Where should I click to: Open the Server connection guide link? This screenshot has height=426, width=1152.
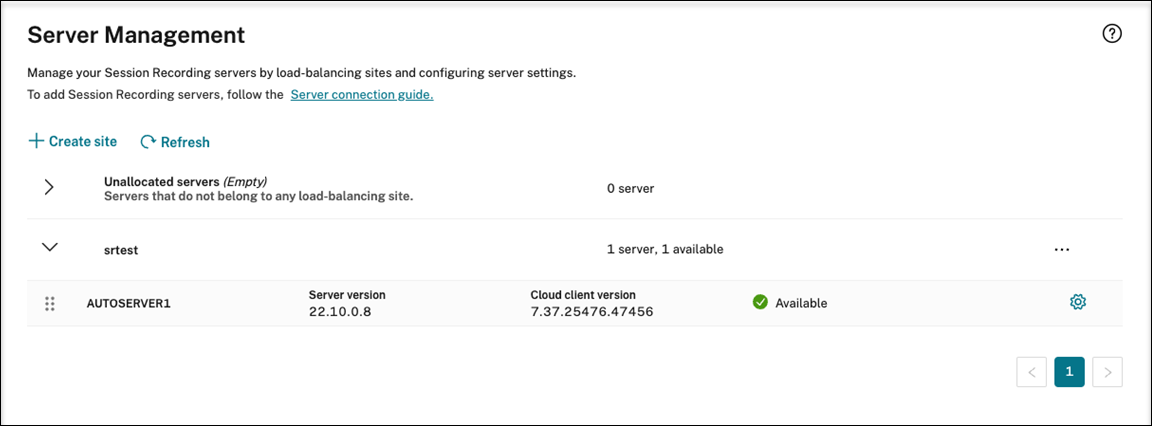pos(362,95)
